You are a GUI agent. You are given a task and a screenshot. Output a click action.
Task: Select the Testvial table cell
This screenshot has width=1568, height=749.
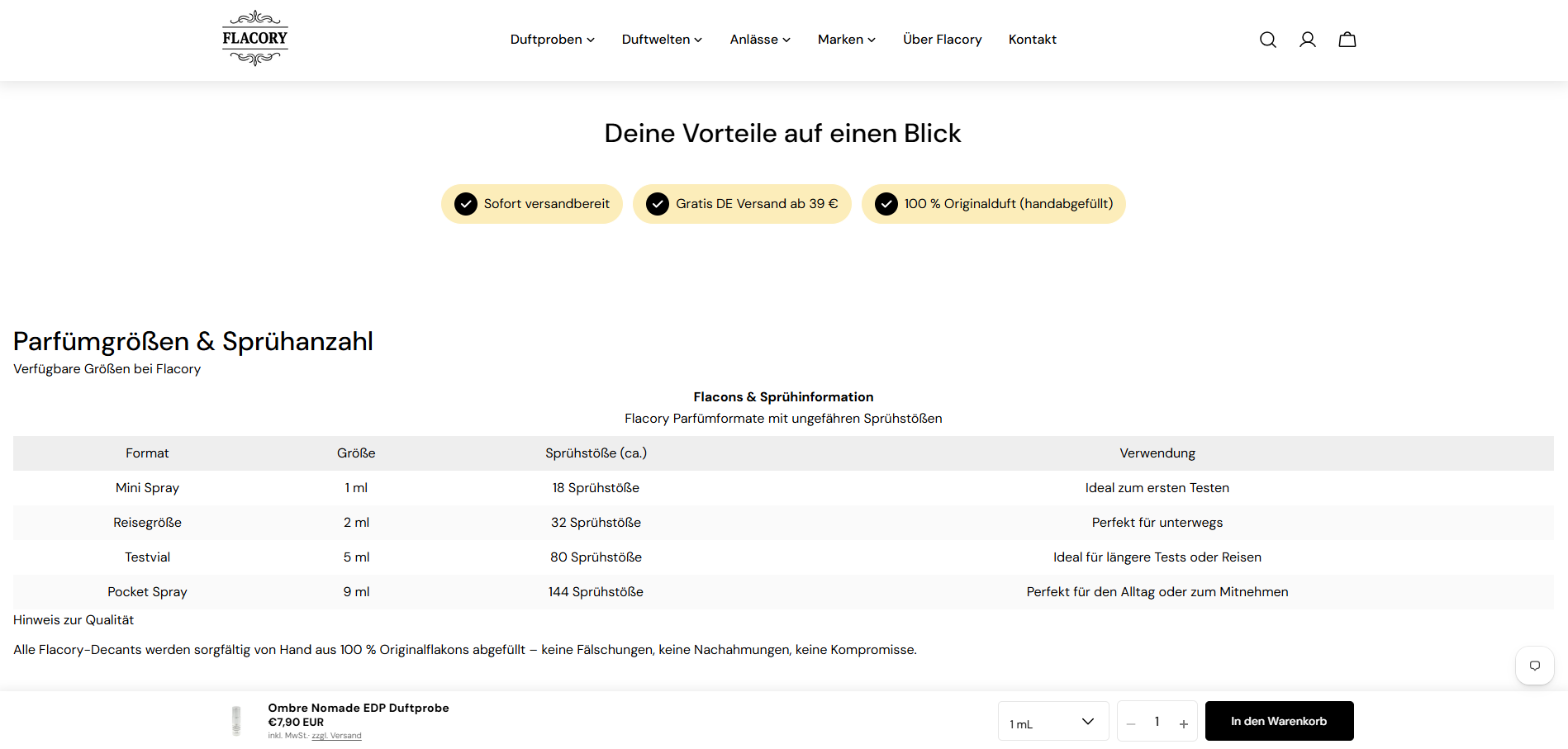pos(147,557)
